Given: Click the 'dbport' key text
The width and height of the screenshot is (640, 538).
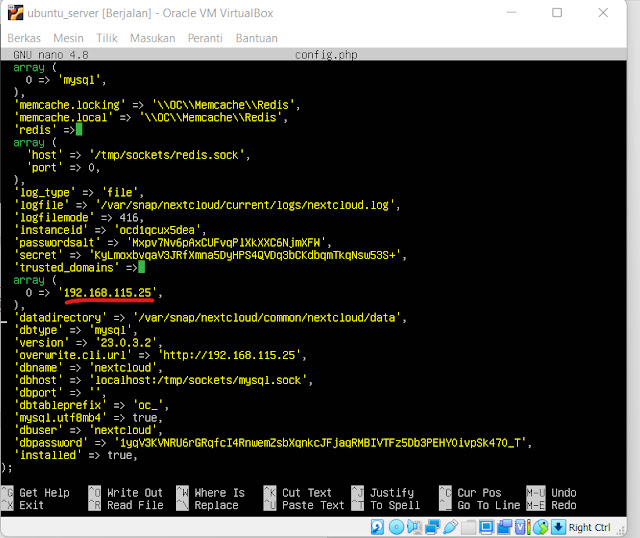Looking at the screenshot, I should [x=38, y=393].
